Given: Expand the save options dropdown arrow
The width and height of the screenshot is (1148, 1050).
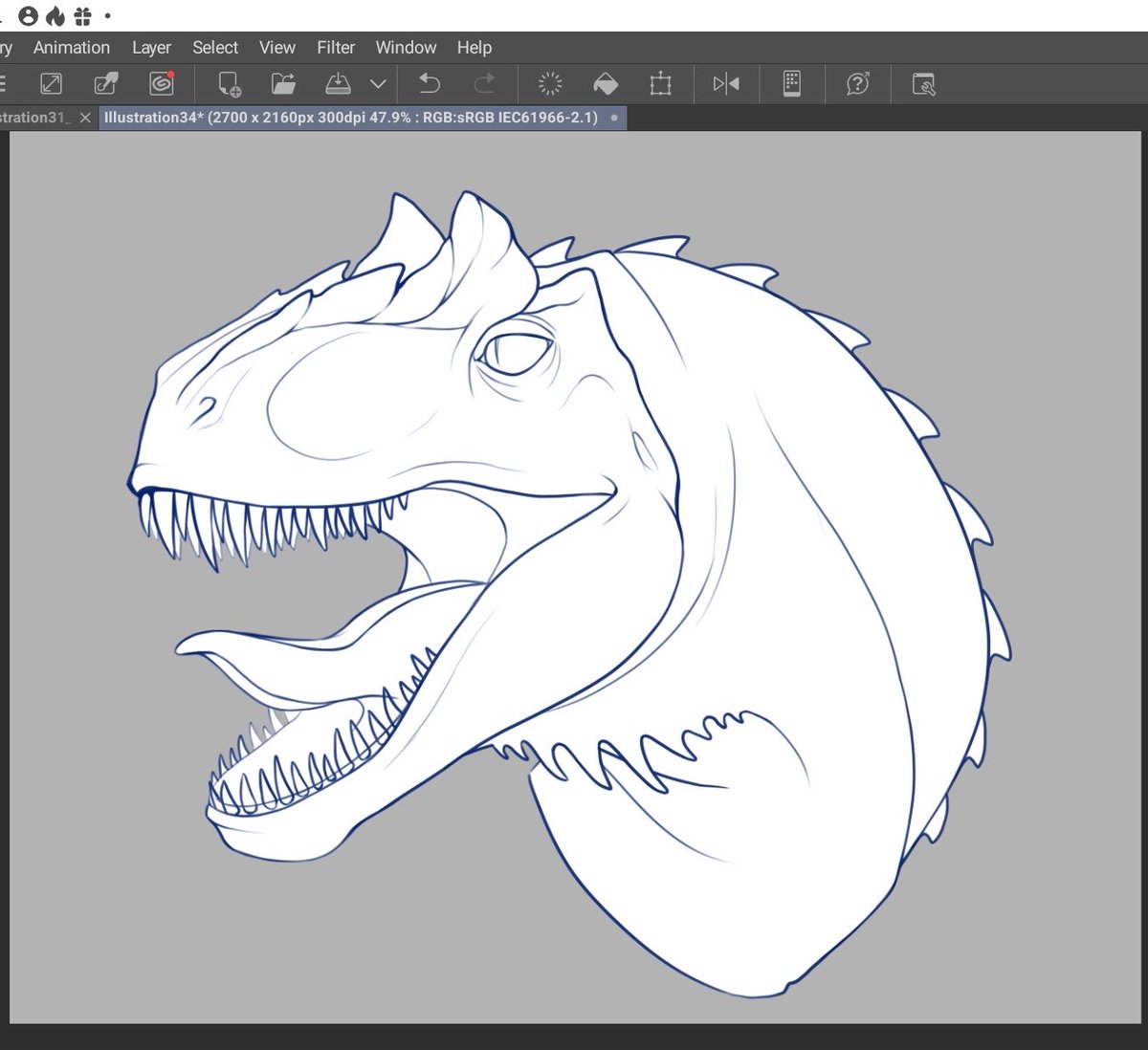Looking at the screenshot, I should click(x=378, y=84).
